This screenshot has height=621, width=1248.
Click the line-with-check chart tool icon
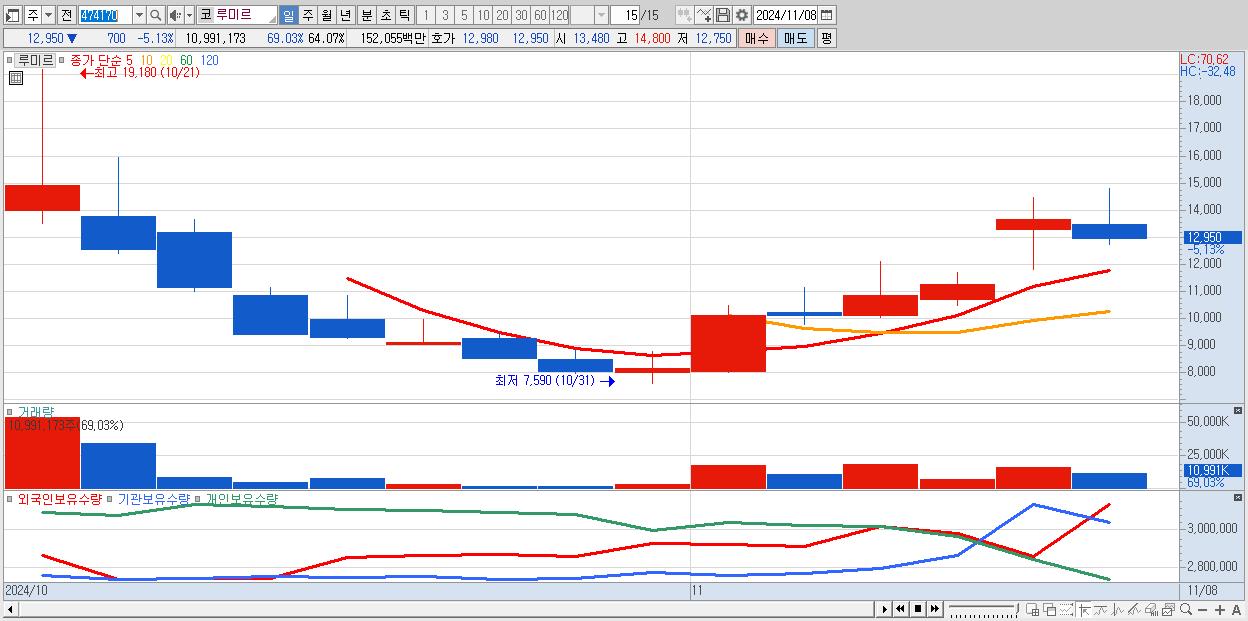point(703,15)
